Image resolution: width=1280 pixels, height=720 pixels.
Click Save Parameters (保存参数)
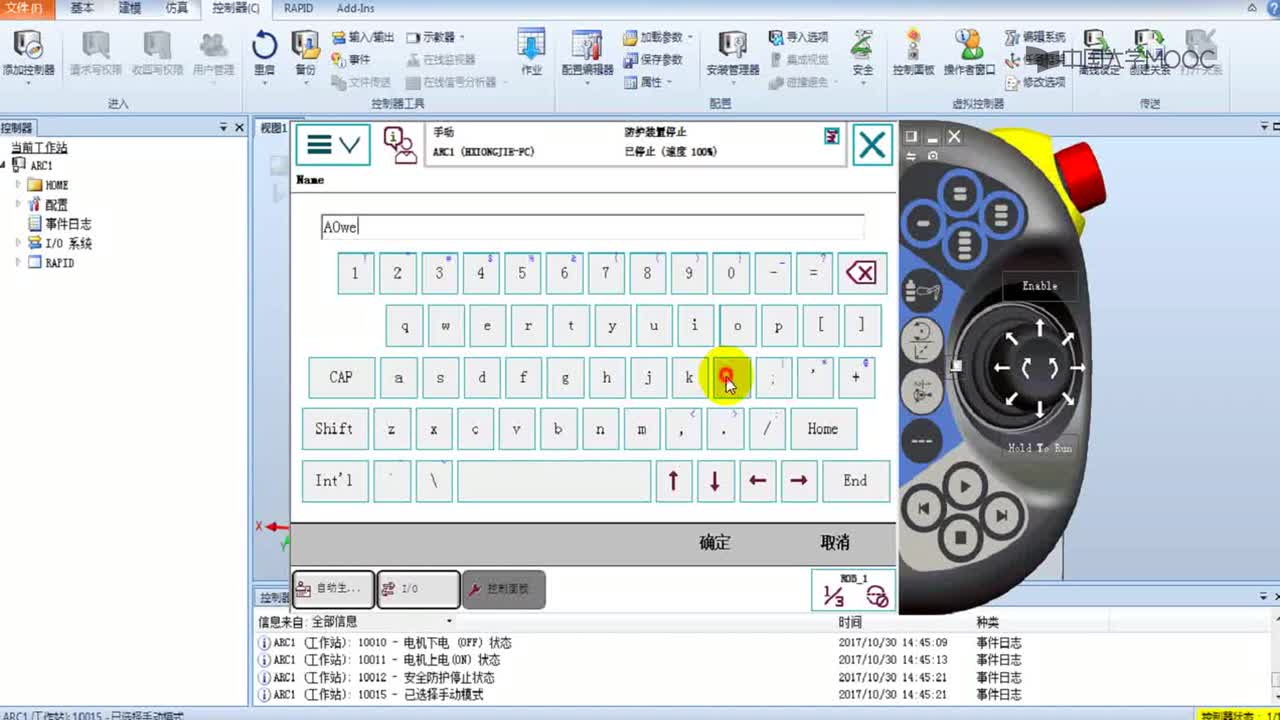pyautogui.click(x=653, y=60)
